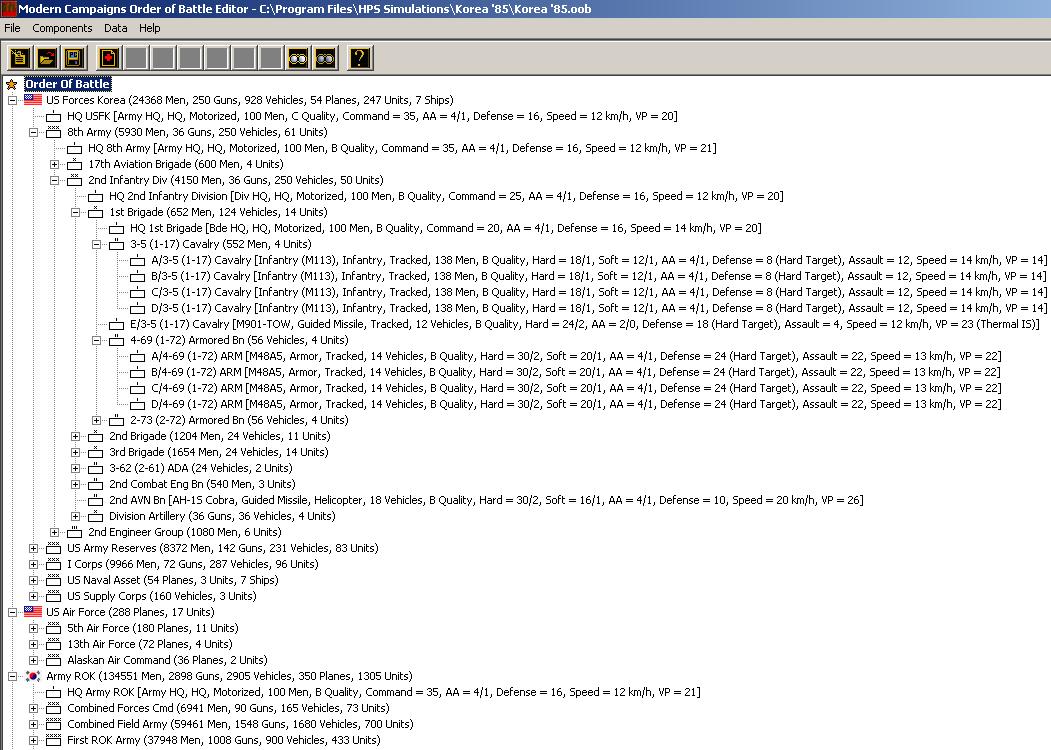Screen dimensions: 1051x750
Task: Click the question mark help icon
Action: pyautogui.click(x=360, y=58)
